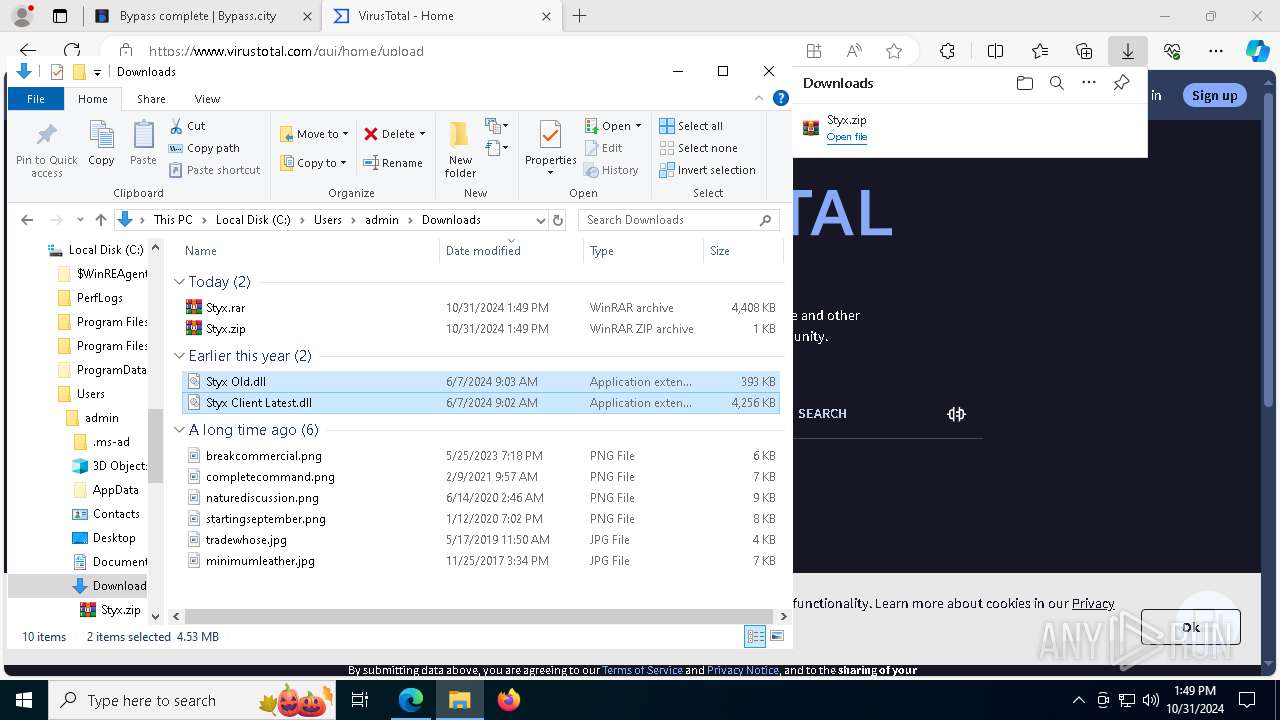
Task: Collapse the A long time ago group
Action: pyautogui.click(x=179, y=430)
